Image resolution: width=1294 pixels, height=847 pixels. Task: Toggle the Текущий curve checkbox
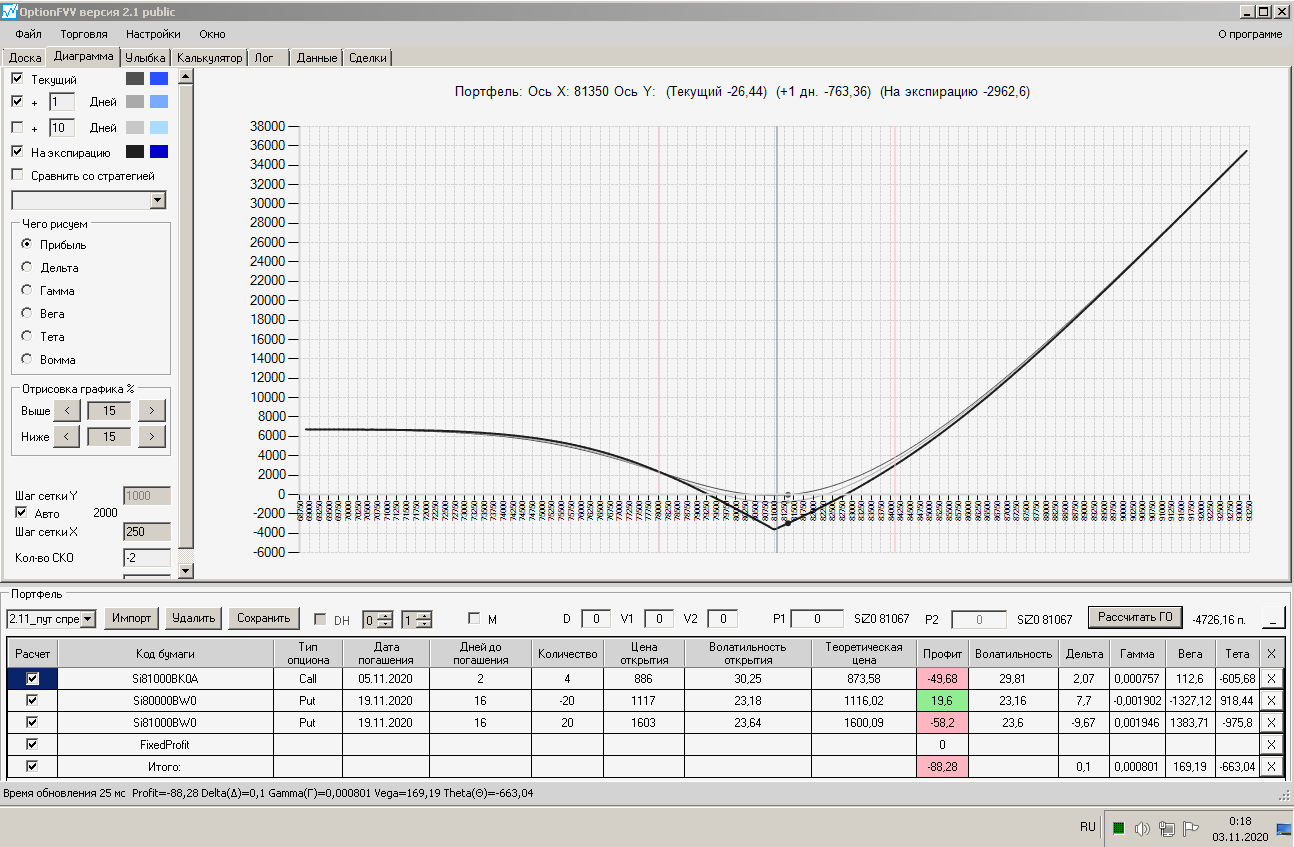coord(17,78)
